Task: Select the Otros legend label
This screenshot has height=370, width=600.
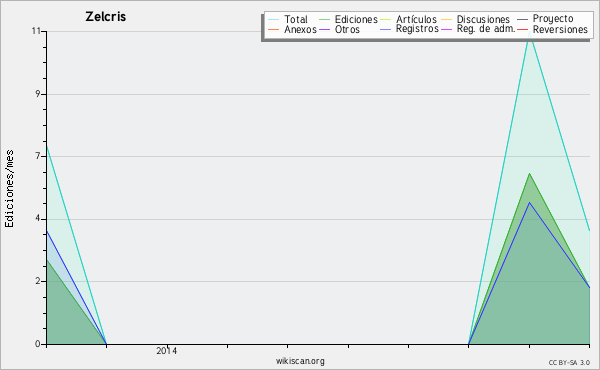Action: 347,29
